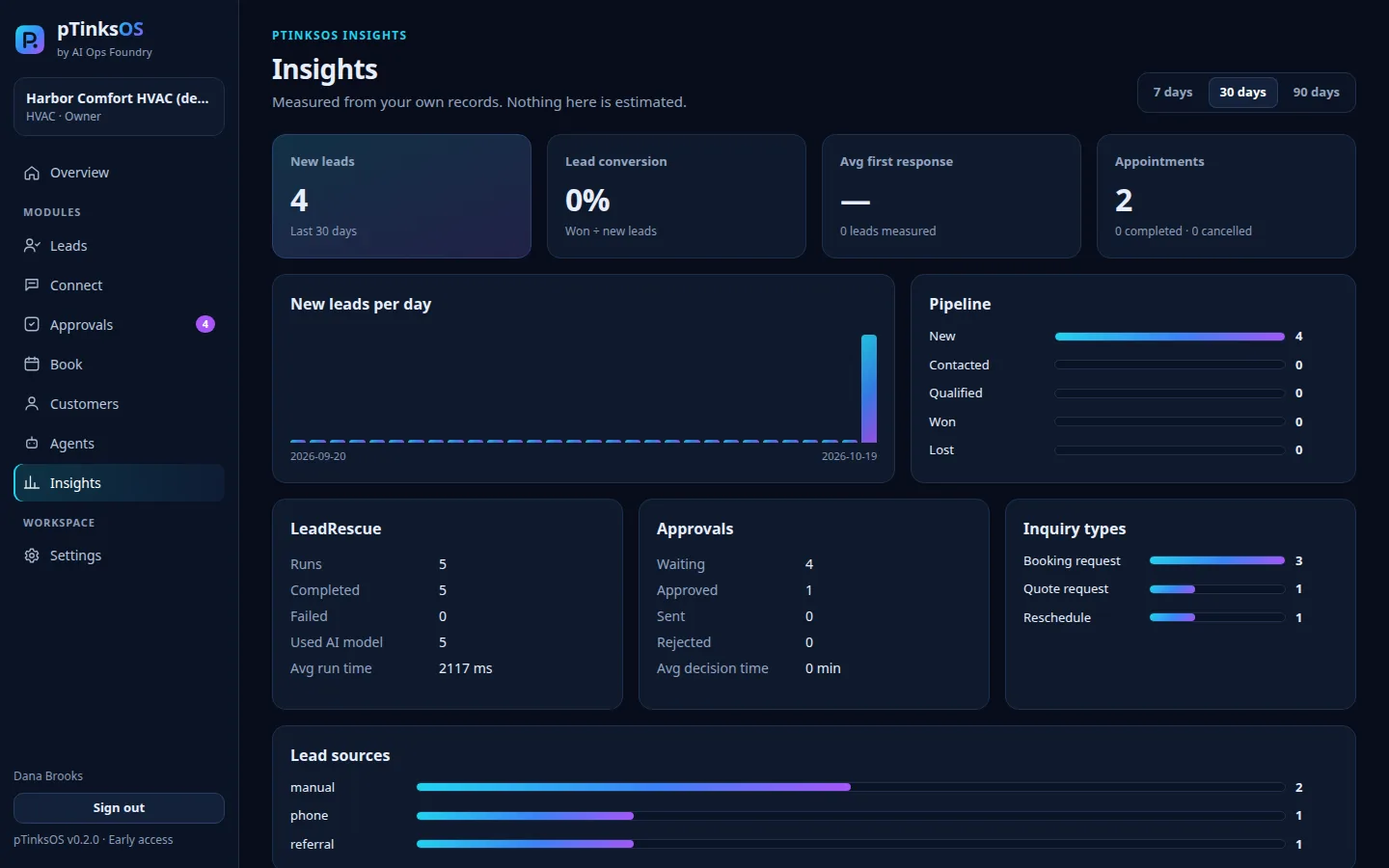Click the 2026-10-19 chart end date
Image resolution: width=1389 pixels, height=868 pixels.
(x=849, y=456)
